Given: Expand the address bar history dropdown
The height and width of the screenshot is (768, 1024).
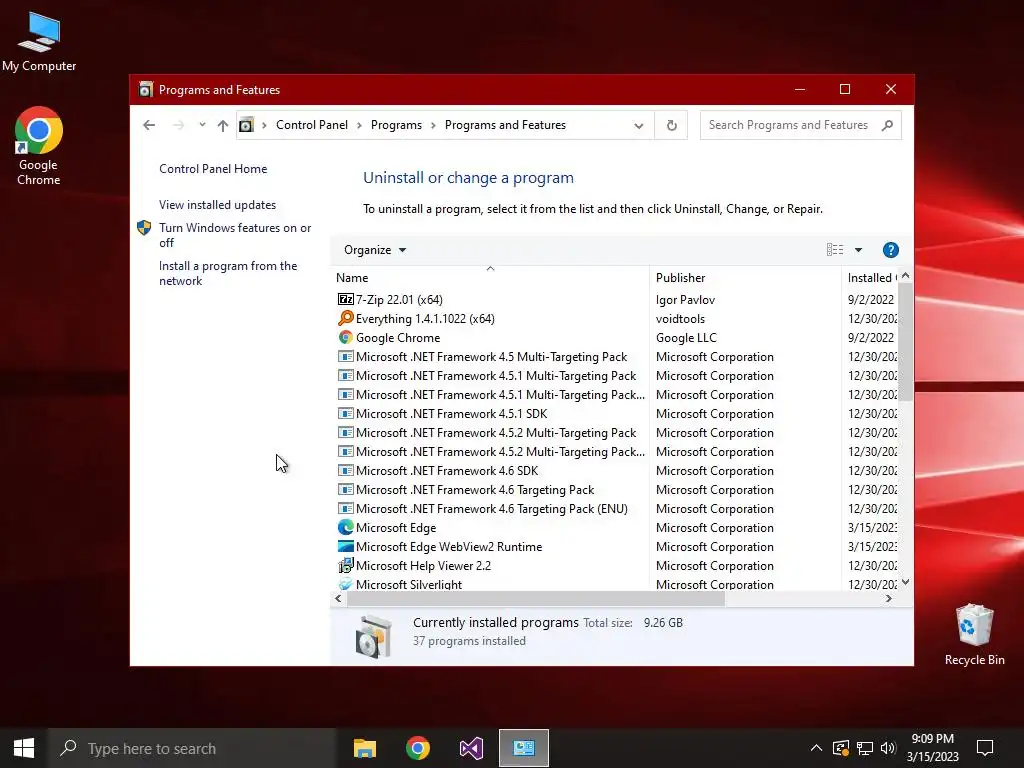Looking at the screenshot, I should coord(639,125).
